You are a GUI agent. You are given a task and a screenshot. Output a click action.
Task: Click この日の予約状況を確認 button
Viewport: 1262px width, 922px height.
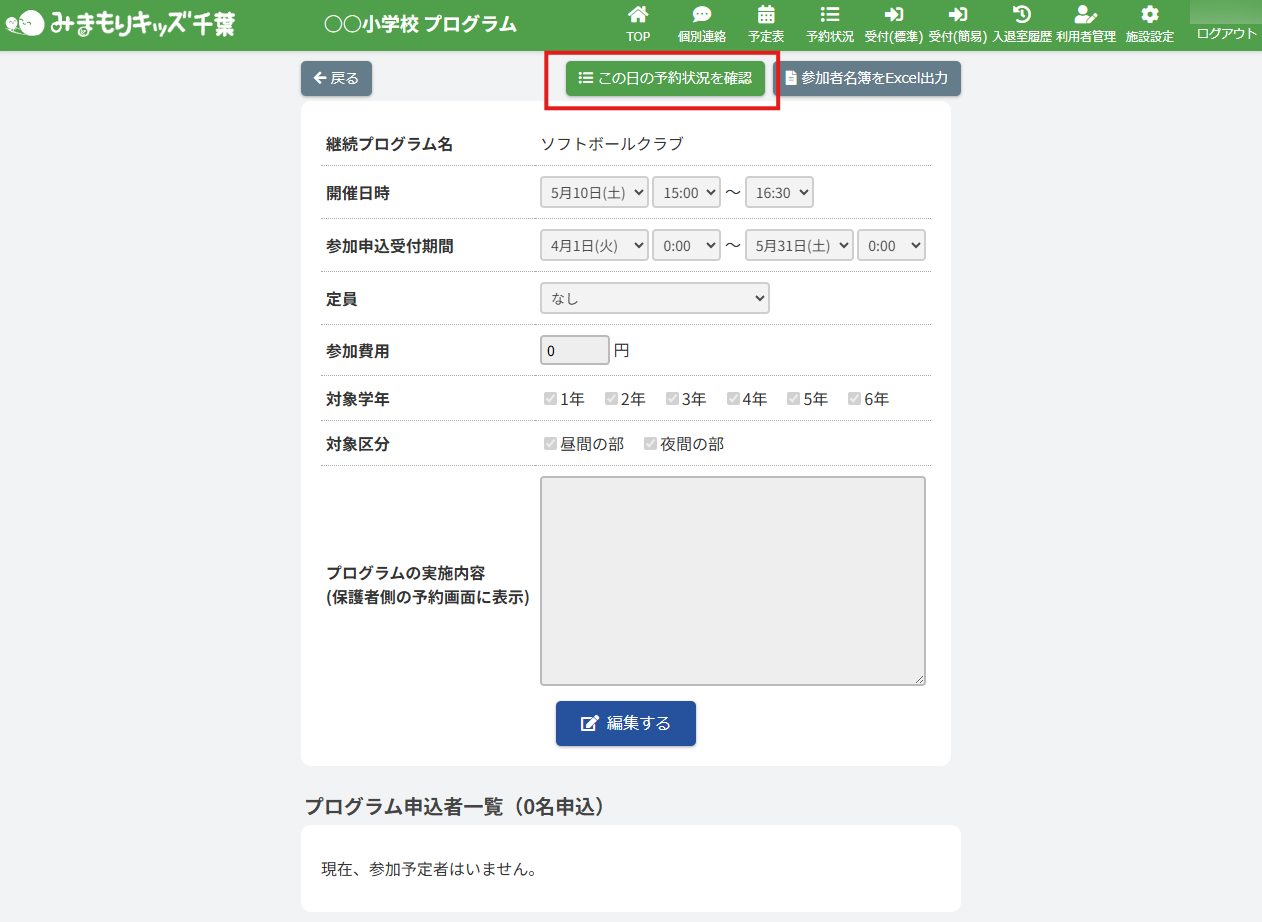coord(665,78)
